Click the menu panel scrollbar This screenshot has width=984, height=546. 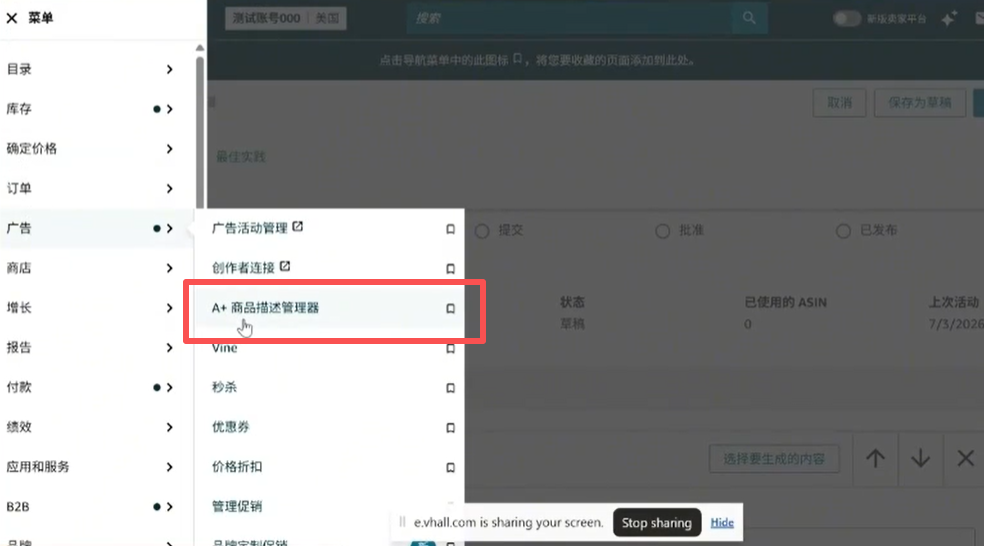tap(200, 132)
